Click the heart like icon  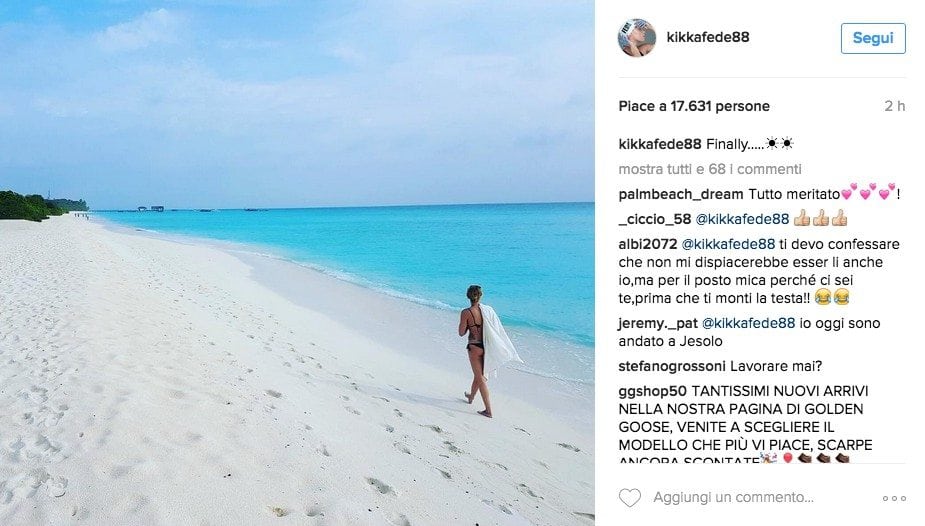629,498
